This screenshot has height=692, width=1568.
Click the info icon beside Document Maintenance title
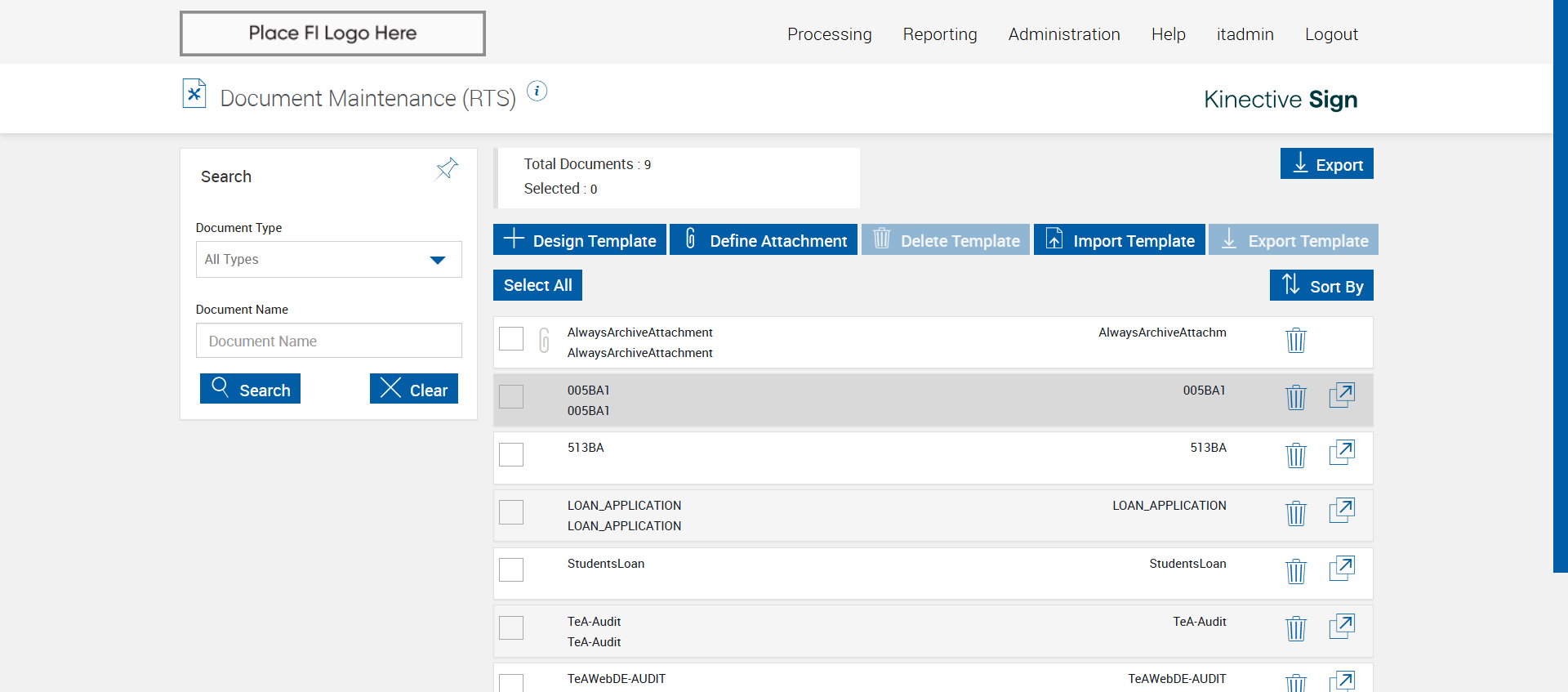(x=537, y=91)
